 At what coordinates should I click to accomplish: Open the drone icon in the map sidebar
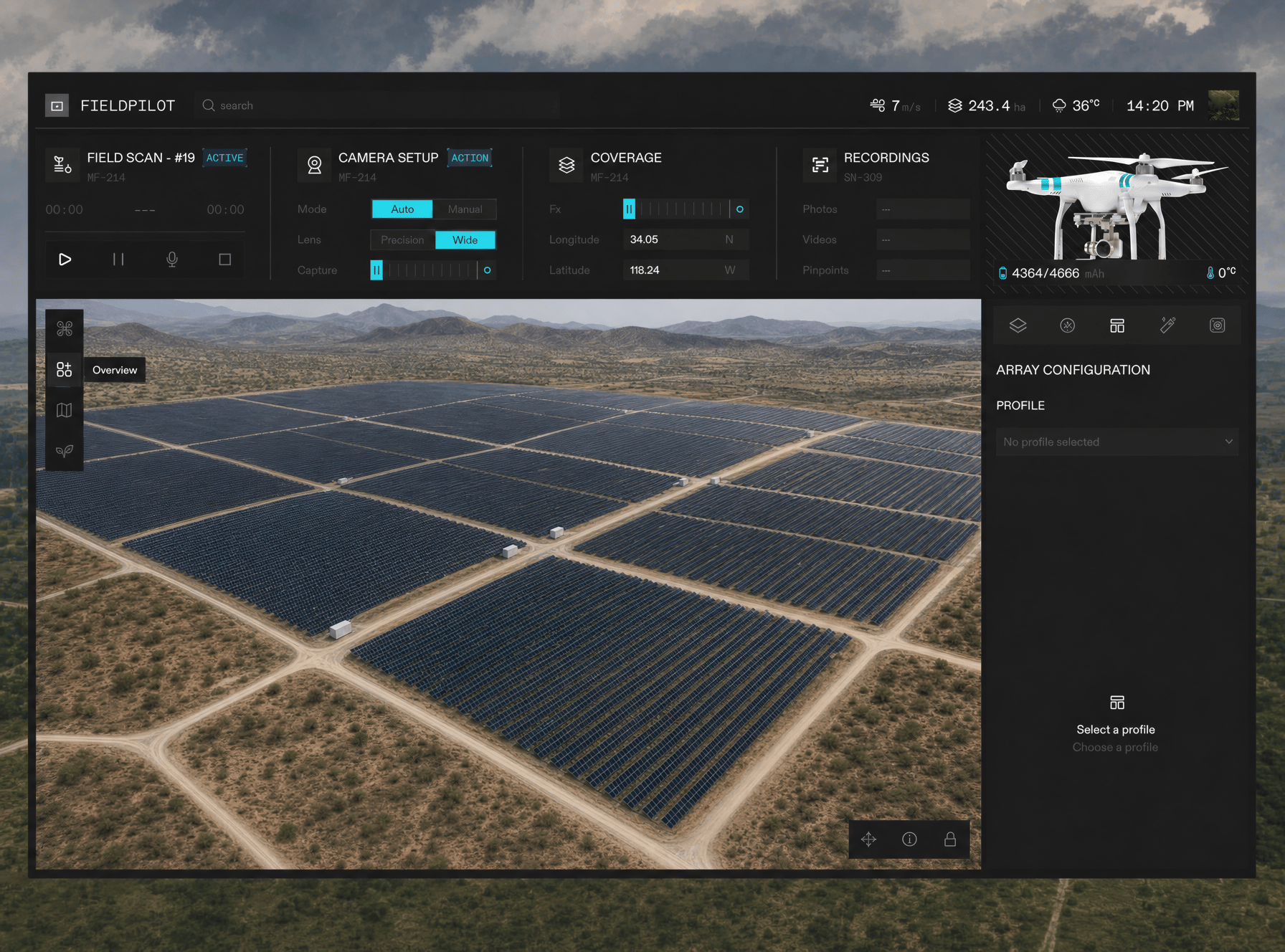point(65,329)
